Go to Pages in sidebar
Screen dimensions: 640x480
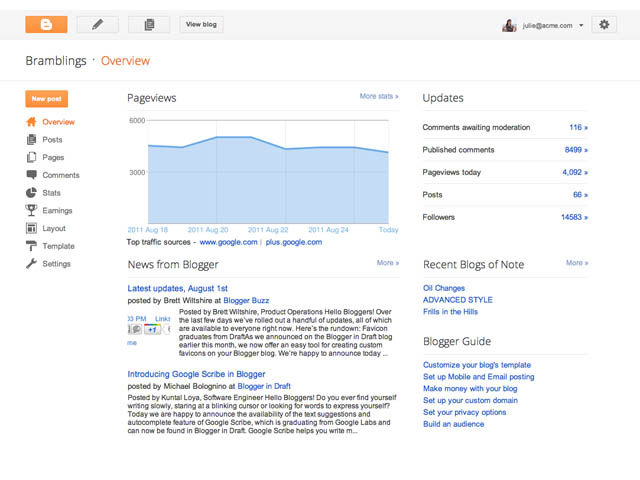[x=52, y=158]
